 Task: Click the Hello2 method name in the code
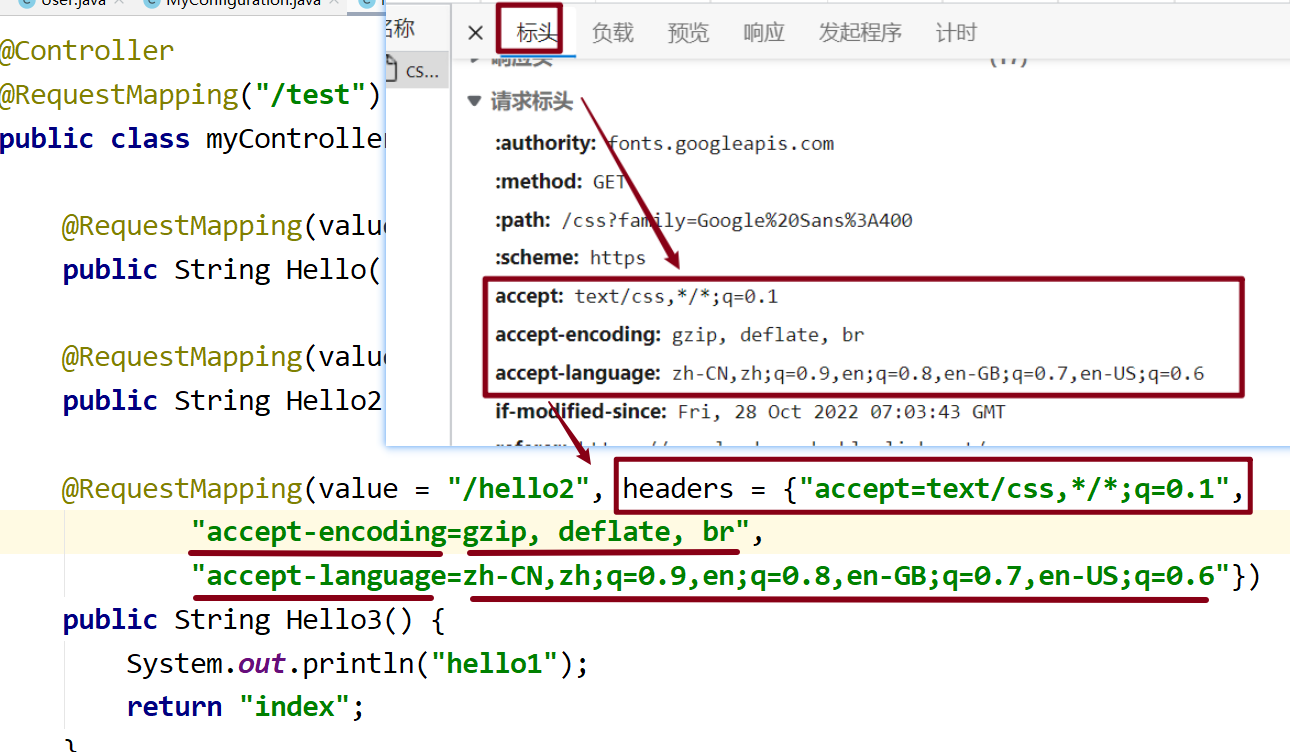tap(334, 401)
